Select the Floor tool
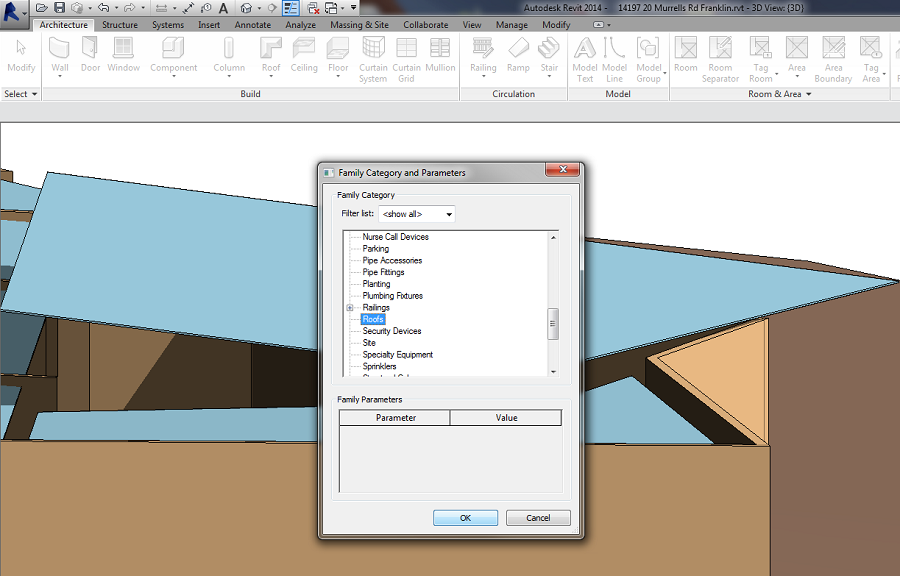 (338, 57)
